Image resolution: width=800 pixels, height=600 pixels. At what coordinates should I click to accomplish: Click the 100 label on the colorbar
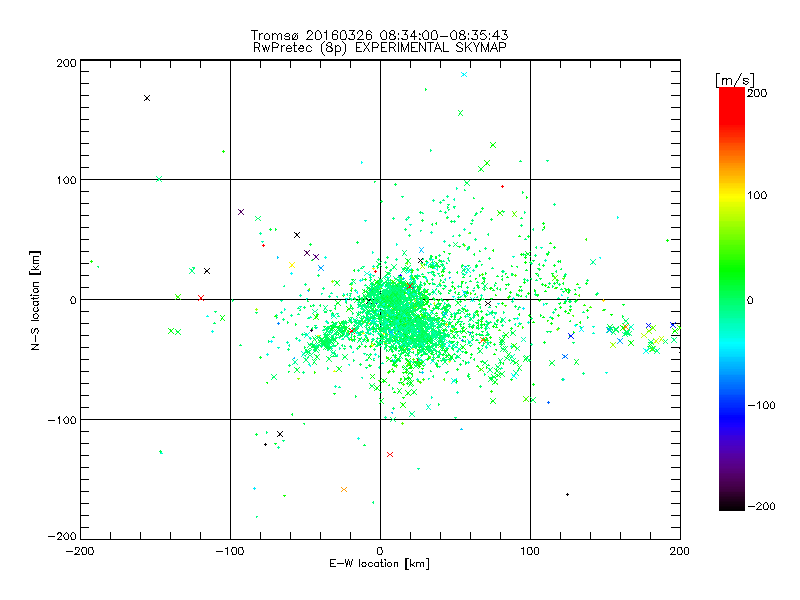(x=757, y=195)
